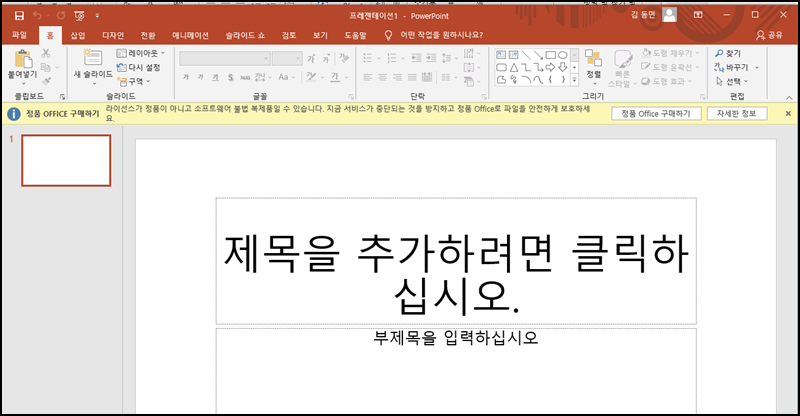Click the 정품 Office 구매하기 button
The height and width of the screenshot is (416, 800).
[x=656, y=114]
